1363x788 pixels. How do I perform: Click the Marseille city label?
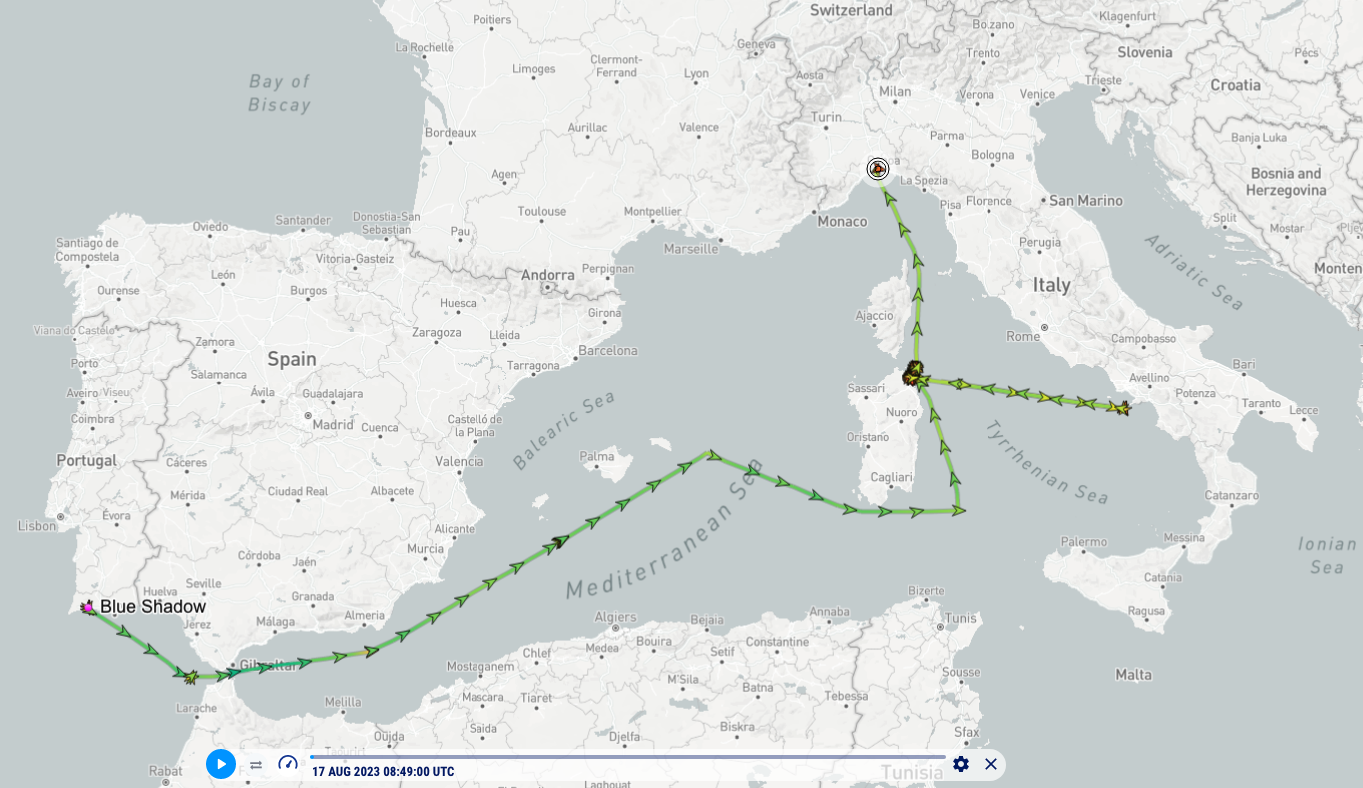pyautogui.click(x=690, y=248)
